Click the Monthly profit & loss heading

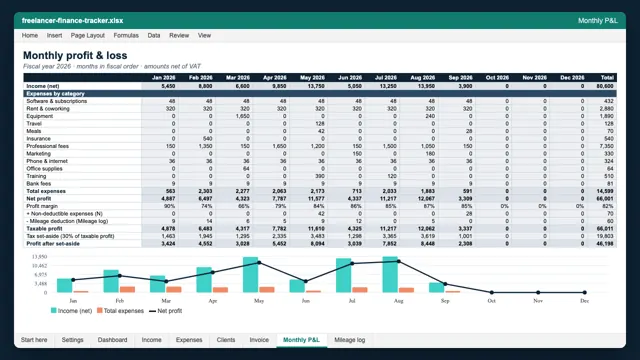coord(75,56)
